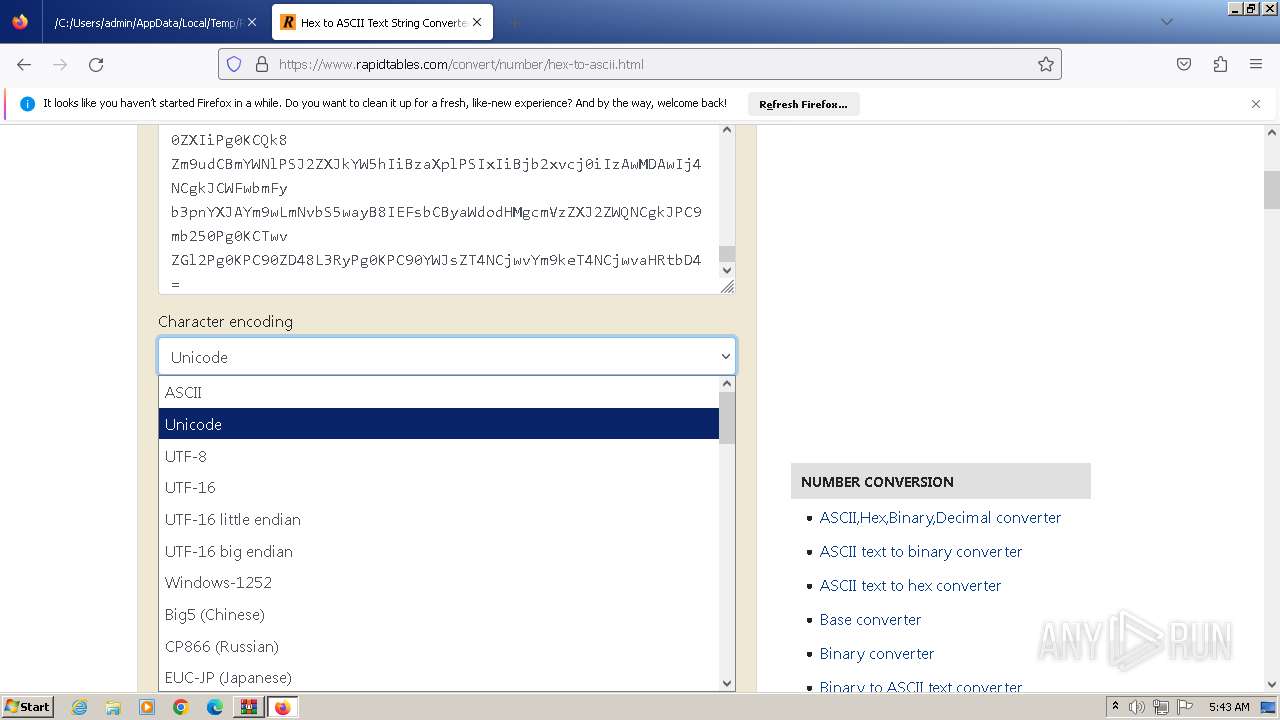Click the WinRAR taskbar icon
This screenshot has width=1280, height=720.
pos(248,707)
